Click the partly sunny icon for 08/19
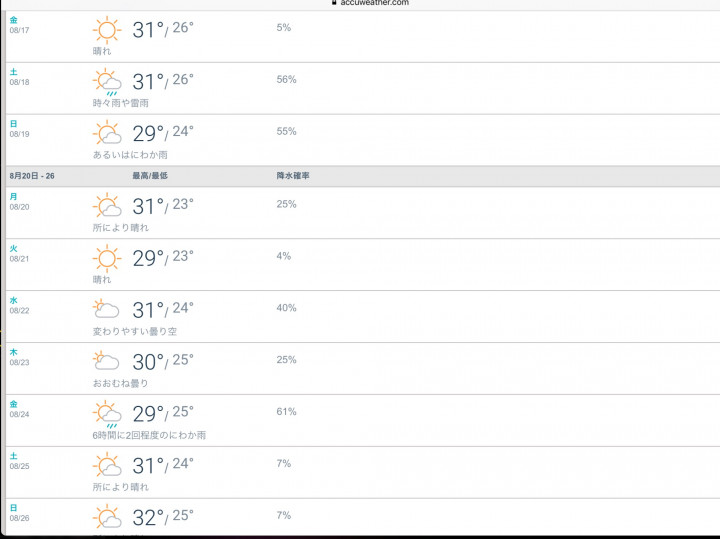Viewport: 720px width, 539px height. tap(107, 133)
